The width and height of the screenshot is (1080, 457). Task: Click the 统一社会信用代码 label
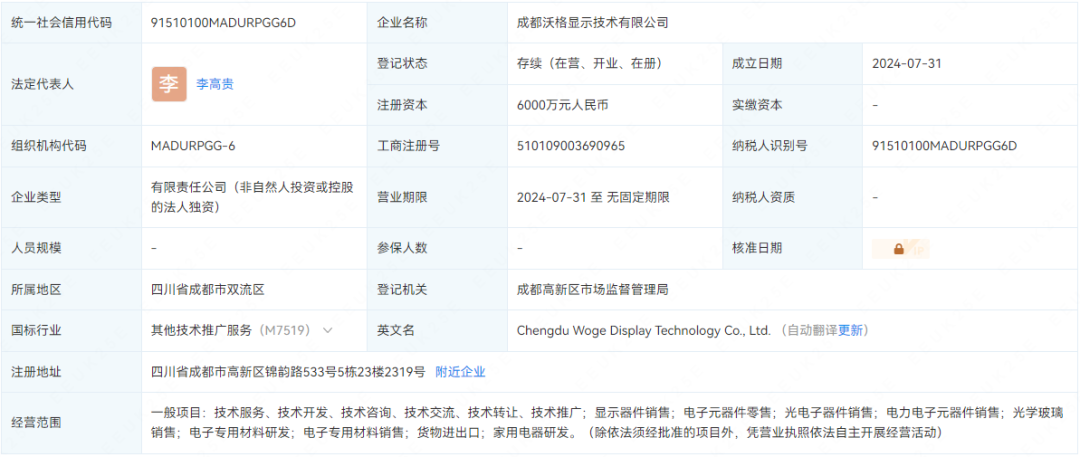[62, 22]
